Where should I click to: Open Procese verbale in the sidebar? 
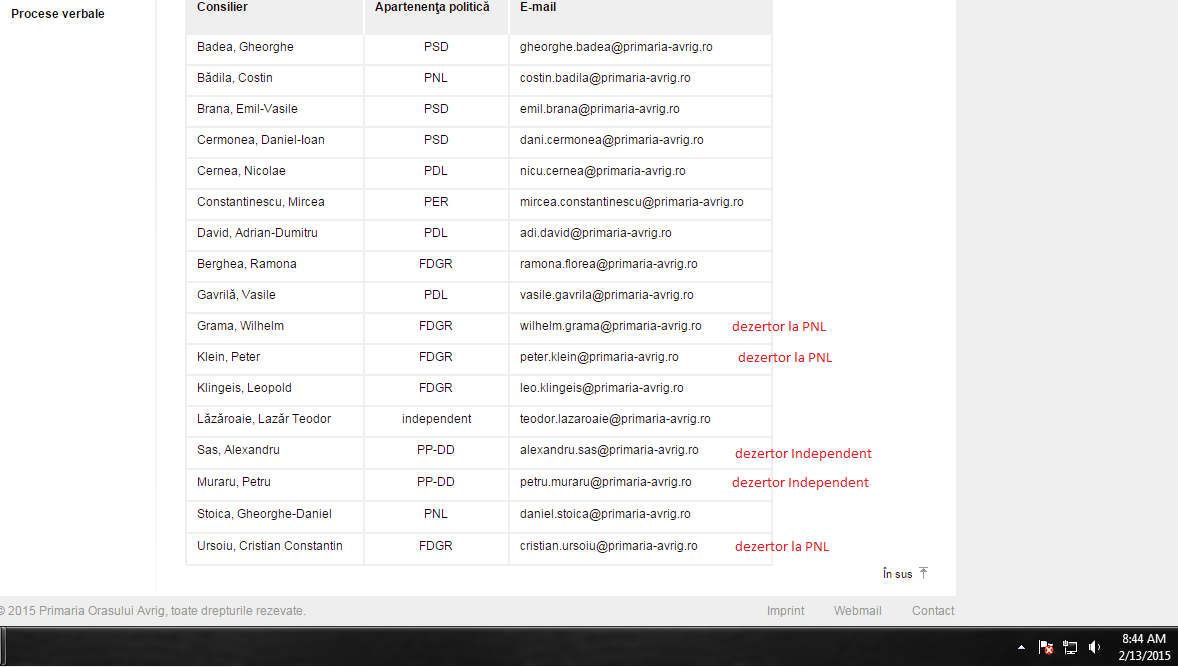[x=58, y=14]
